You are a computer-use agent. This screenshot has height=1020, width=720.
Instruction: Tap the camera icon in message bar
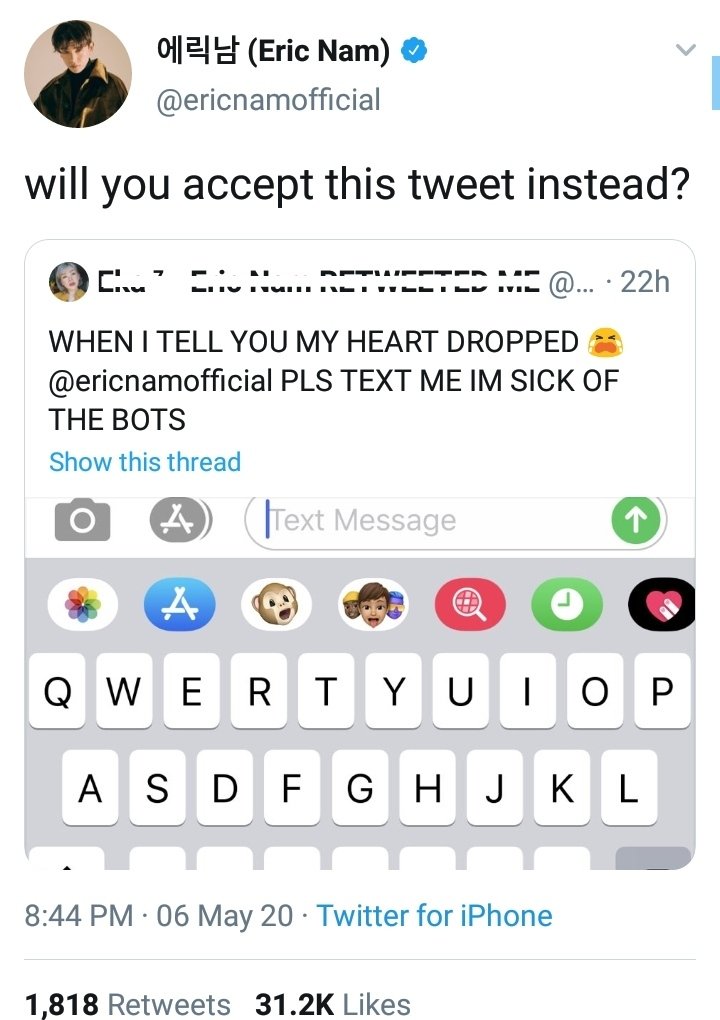click(x=82, y=521)
